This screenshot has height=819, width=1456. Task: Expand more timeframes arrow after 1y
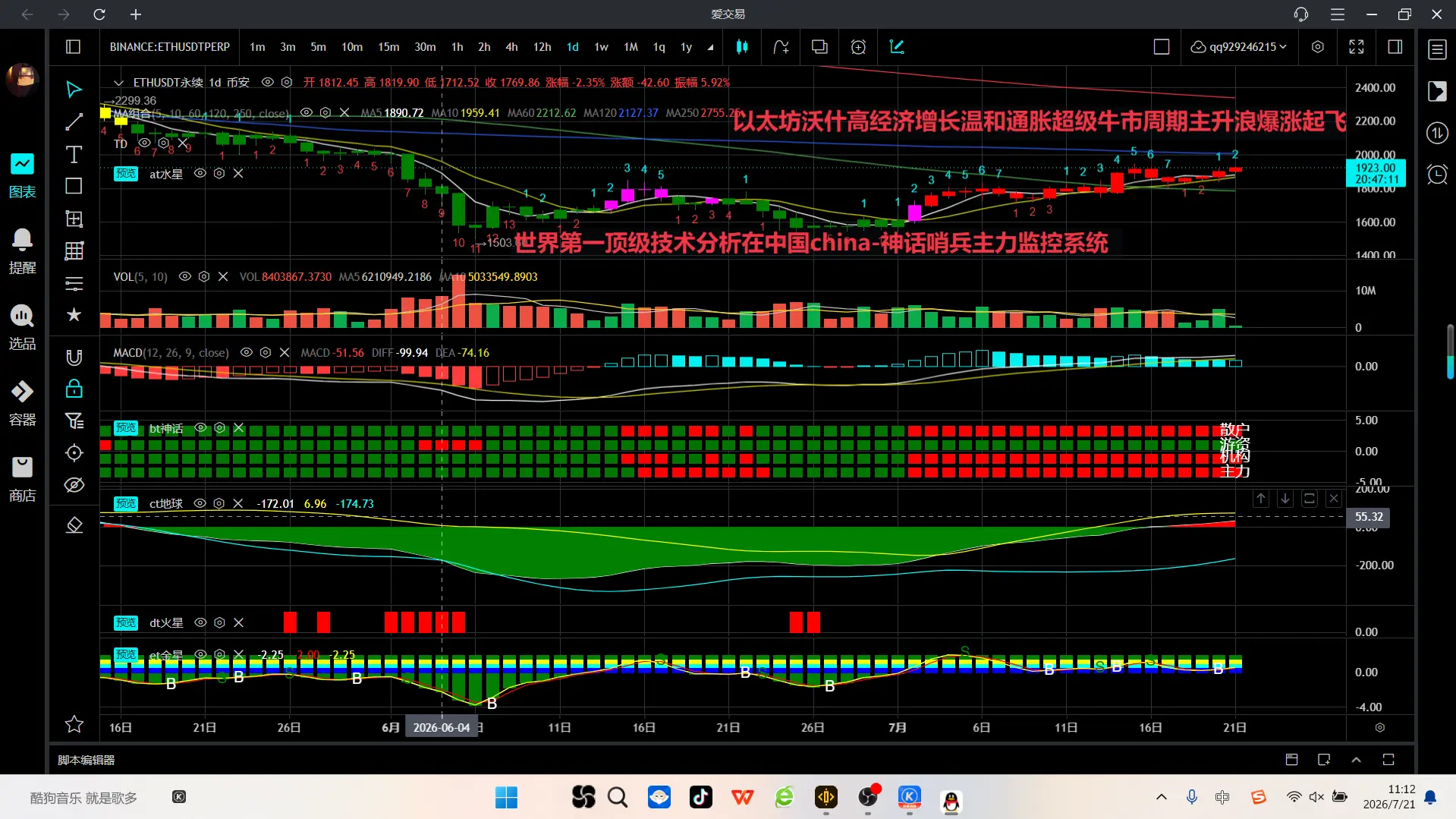(x=710, y=47)
